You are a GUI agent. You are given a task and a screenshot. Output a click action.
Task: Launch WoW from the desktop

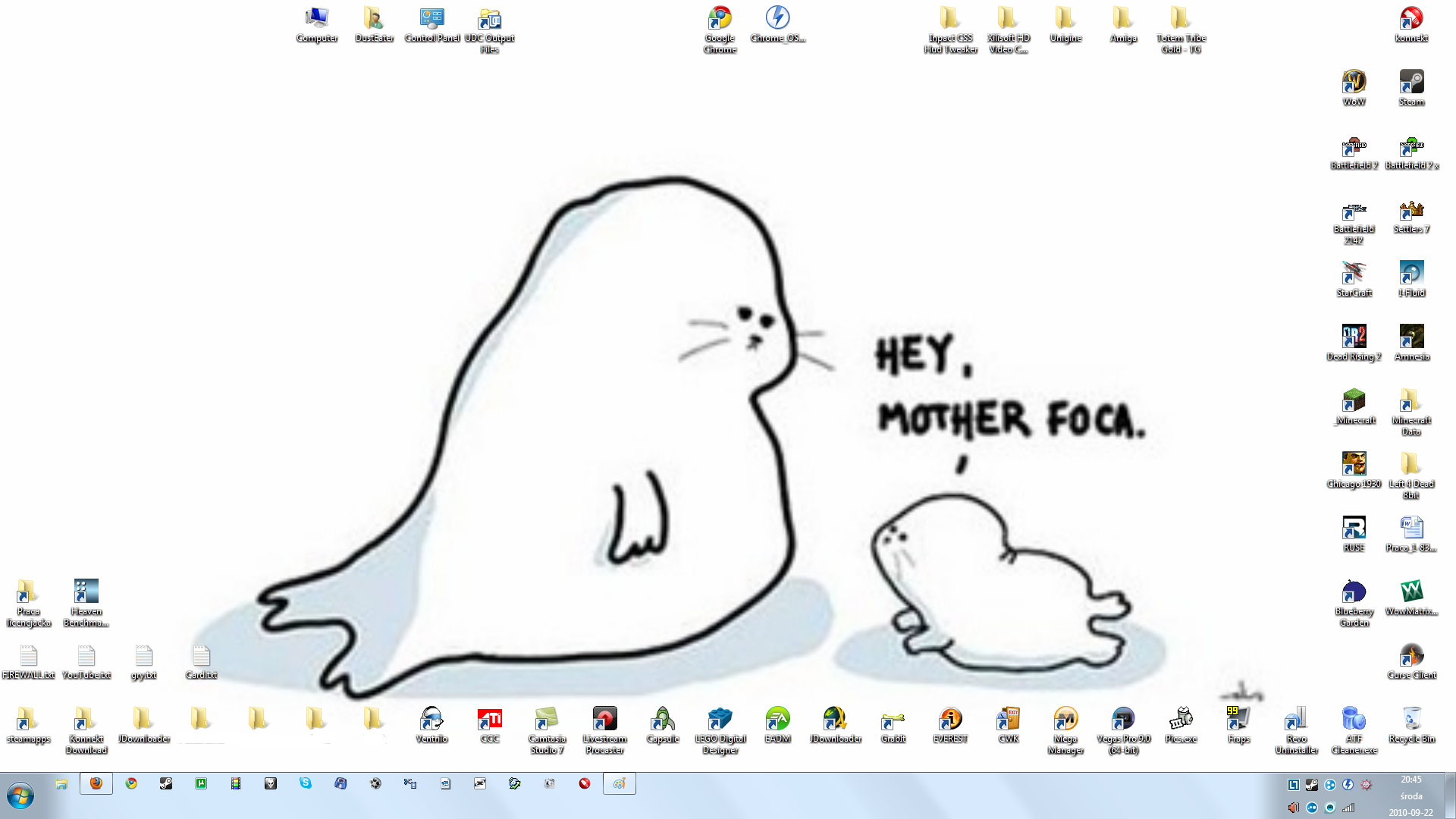(x=1354, y=89)
